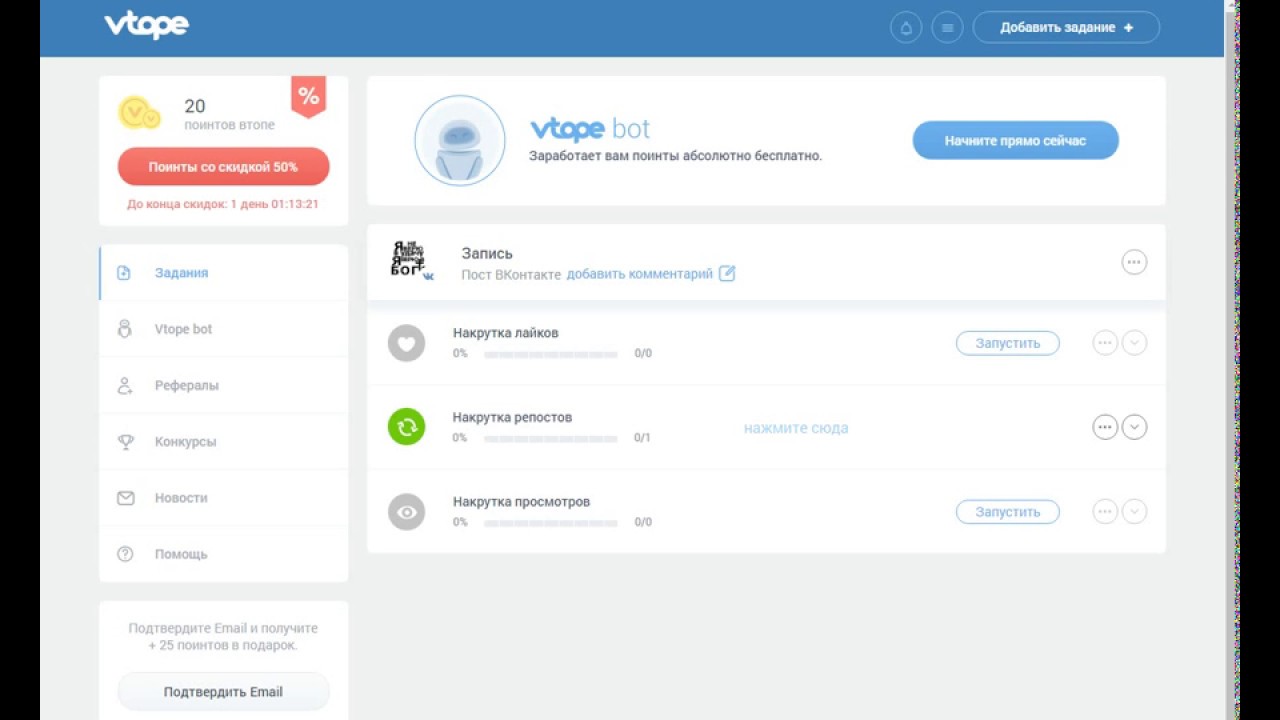Image resolution: width=1280 pixels, height=720 pixels.
Task: Click the heart icon for Накрутка лайков
Action: pyautogui.click(x=406, y=343)
